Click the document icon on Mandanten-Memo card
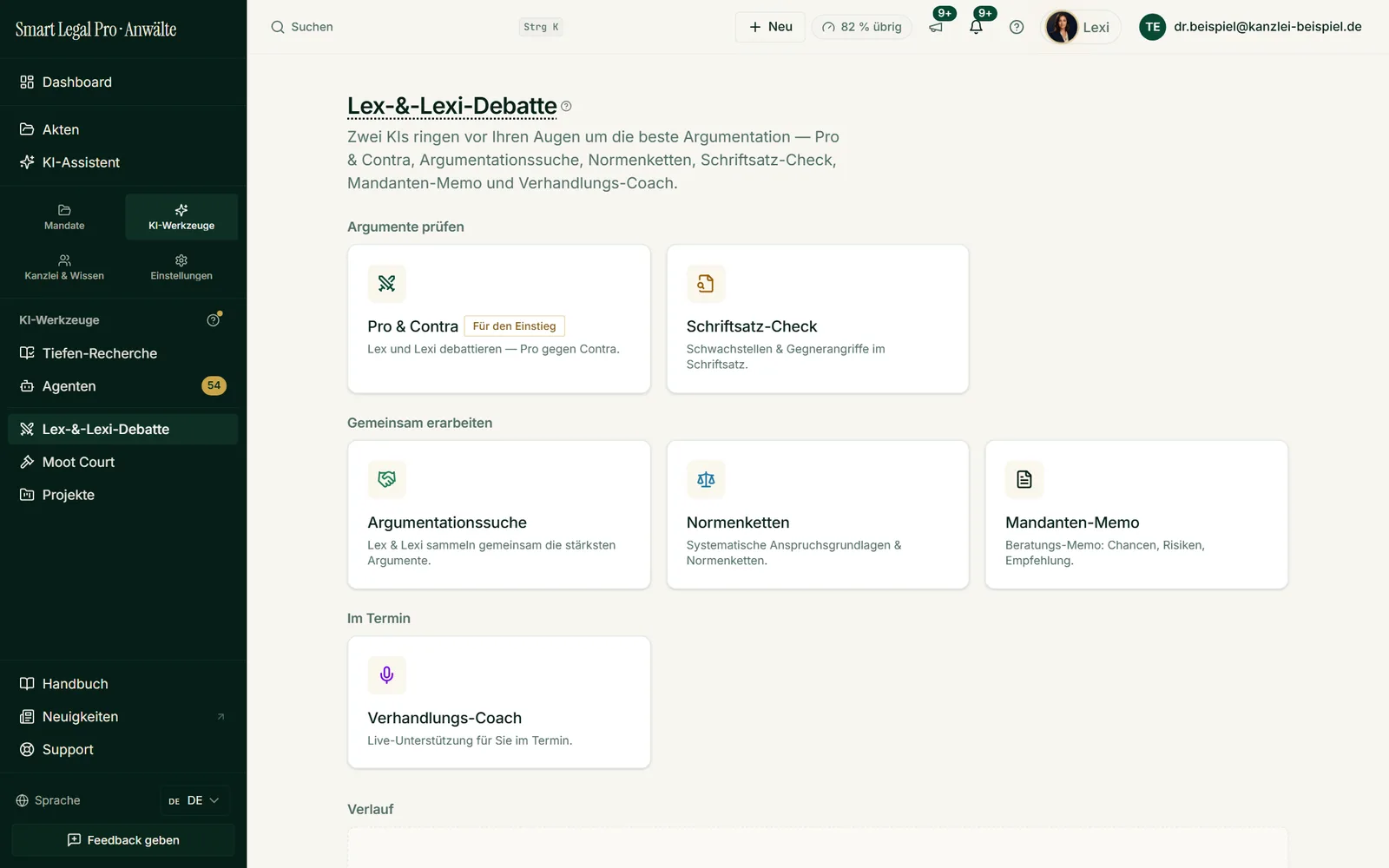The image size is (1389, 868). (1024, 479)
